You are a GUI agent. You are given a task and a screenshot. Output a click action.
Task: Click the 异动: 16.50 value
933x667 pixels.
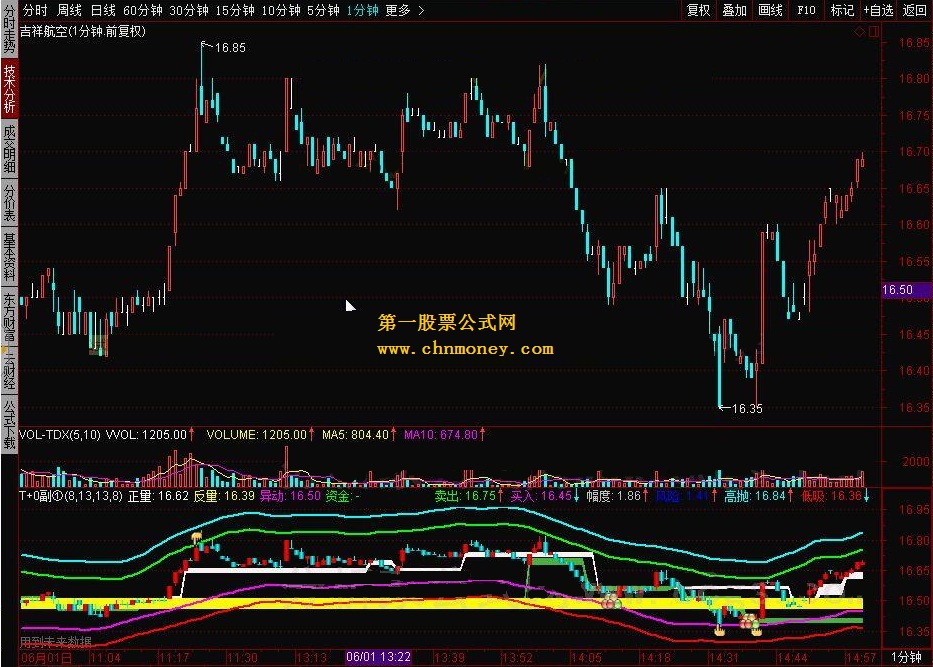290,496
